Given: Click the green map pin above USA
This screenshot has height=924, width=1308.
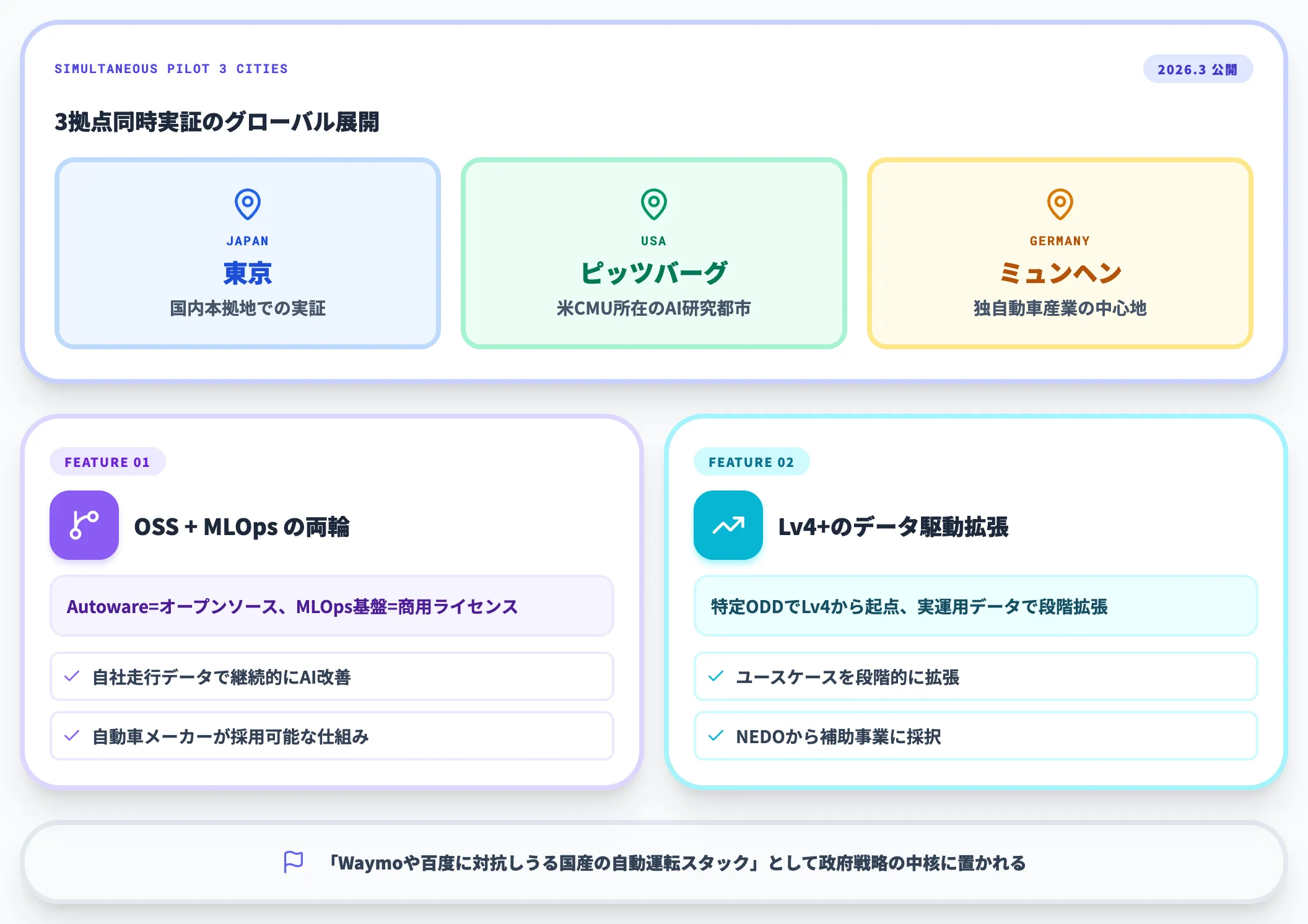Looking at the screenshot, I should pos(654,204).
